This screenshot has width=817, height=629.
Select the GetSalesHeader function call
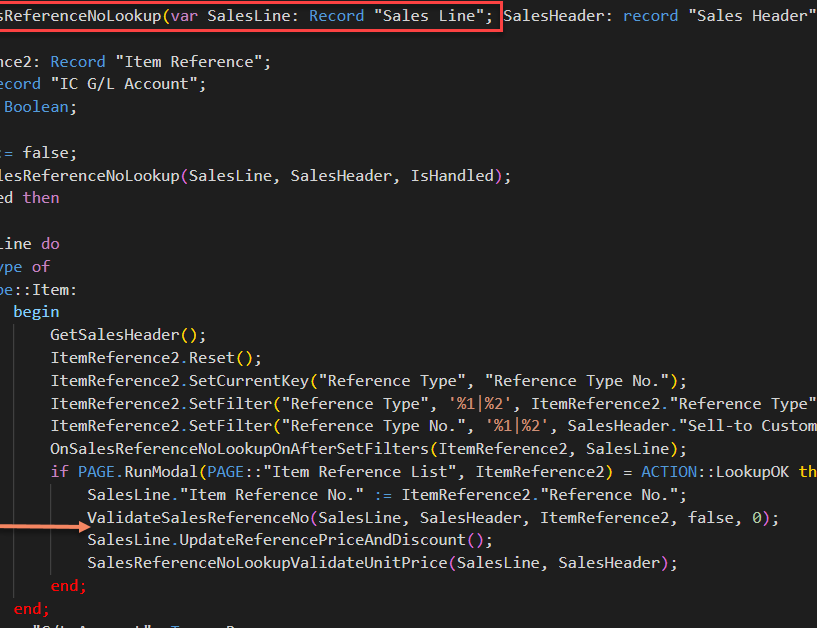[x=110, y=334]
